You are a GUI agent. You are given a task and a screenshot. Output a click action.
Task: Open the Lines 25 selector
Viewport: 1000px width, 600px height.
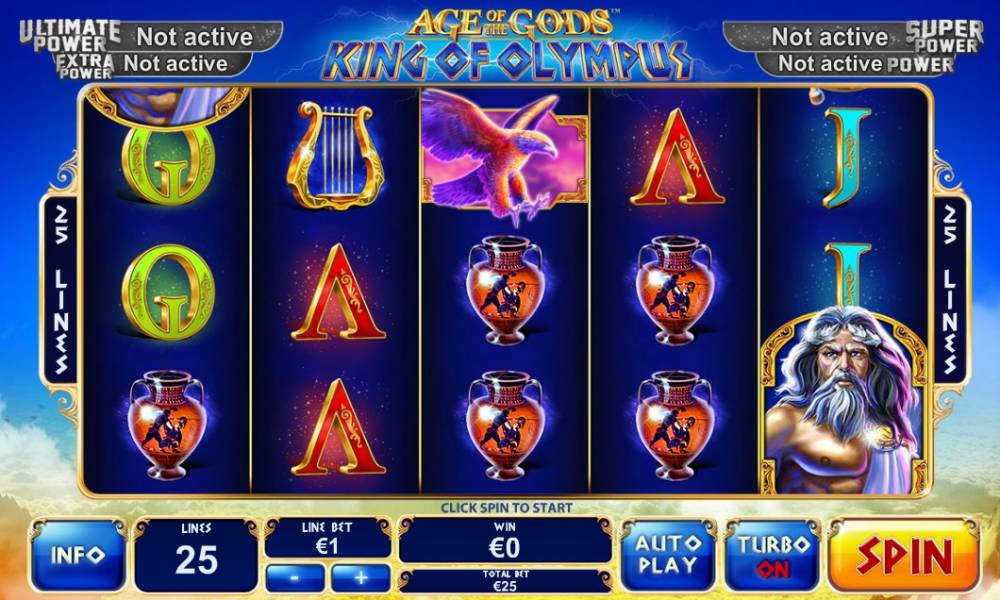click(196, 554)
